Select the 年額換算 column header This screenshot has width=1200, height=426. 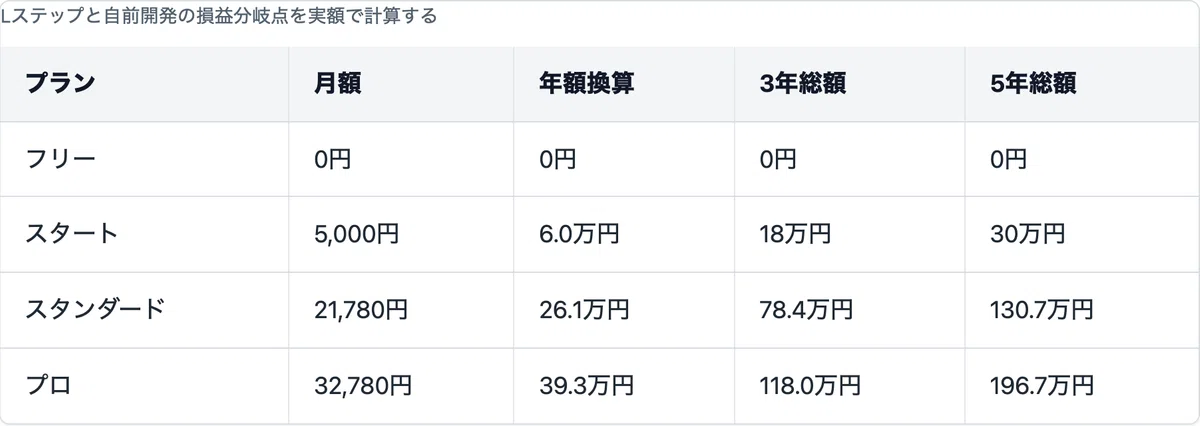[586, 84]
